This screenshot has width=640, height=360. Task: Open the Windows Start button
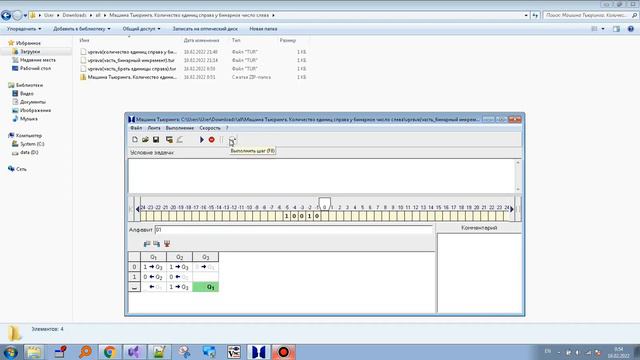[10, 352]
